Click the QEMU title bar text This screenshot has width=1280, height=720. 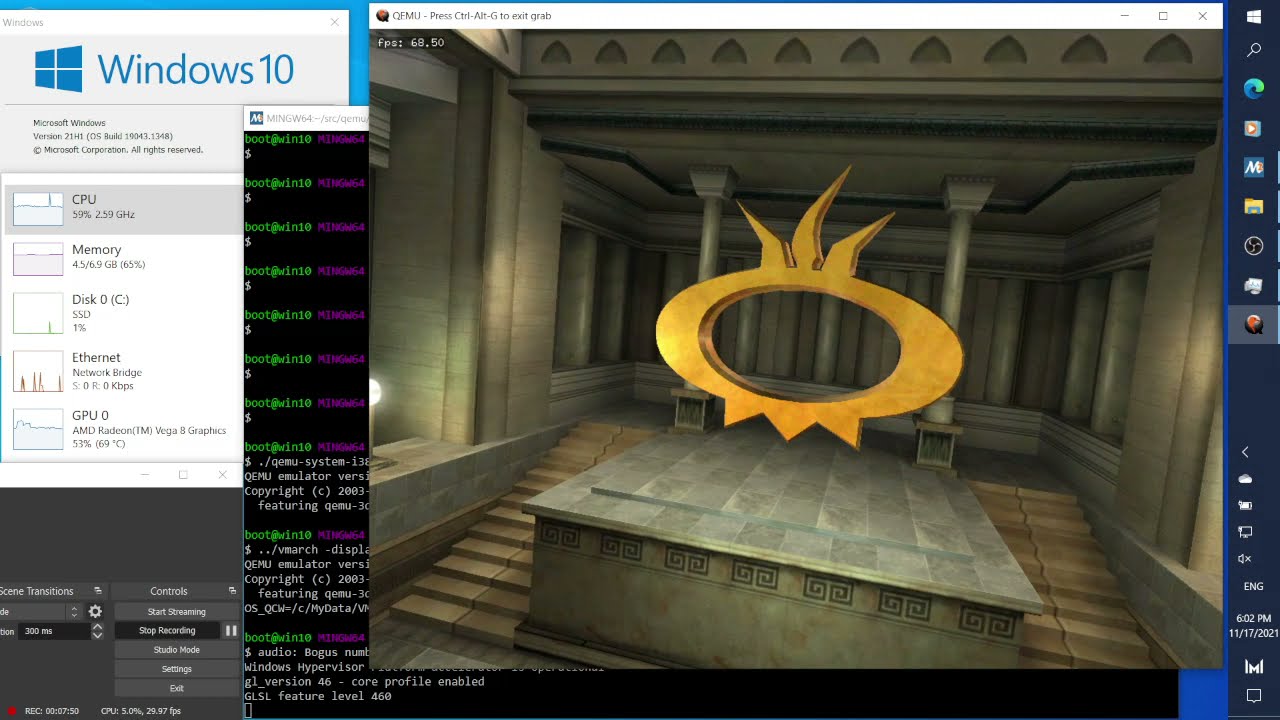[472, 16]
